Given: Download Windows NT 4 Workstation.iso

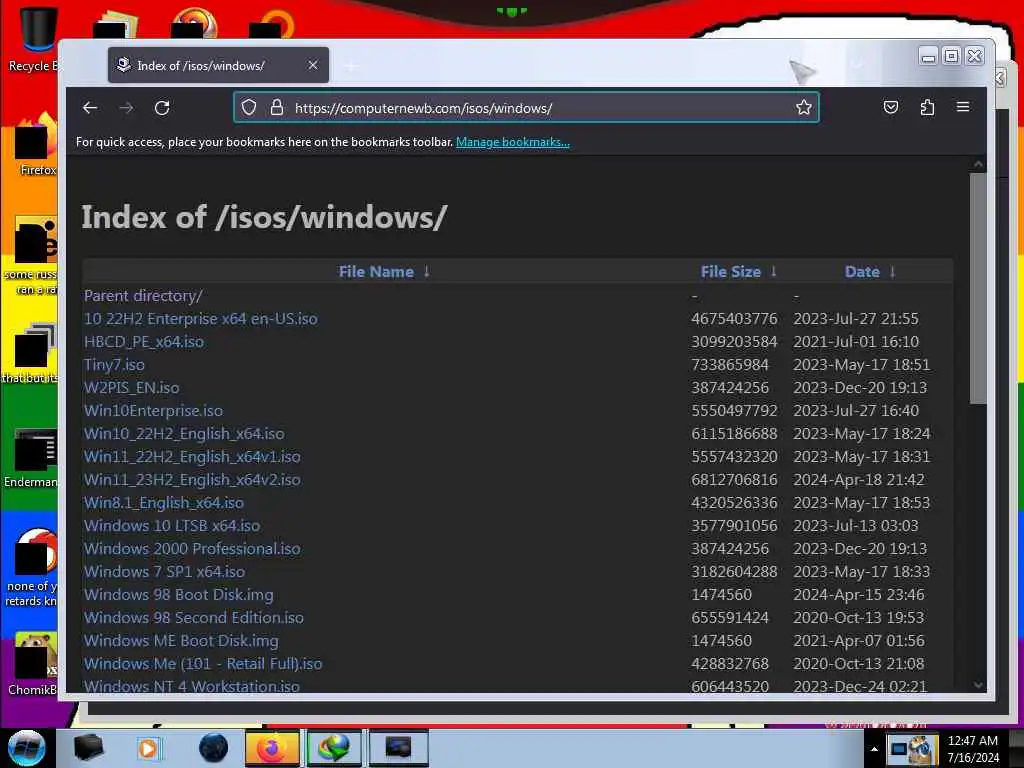Looking at the screenshot, I should point(192,686).
